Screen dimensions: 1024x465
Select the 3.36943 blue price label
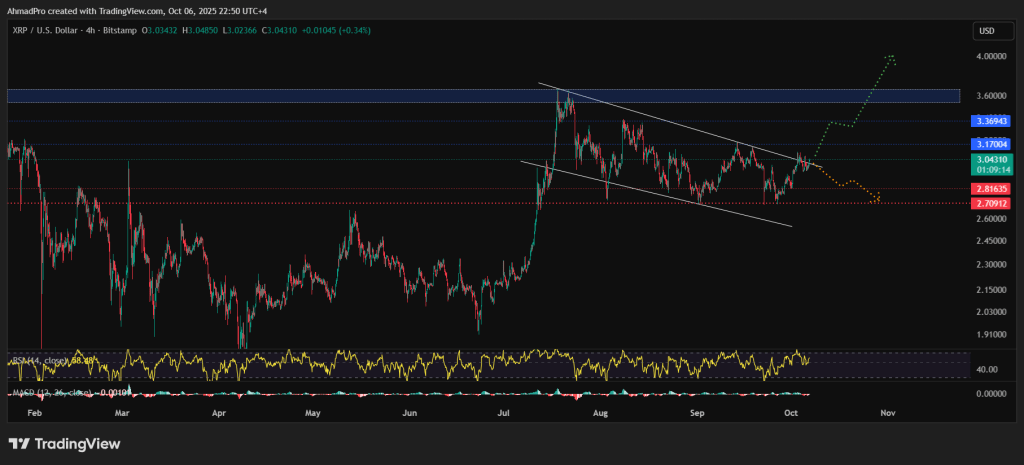[x=991, y=121]
